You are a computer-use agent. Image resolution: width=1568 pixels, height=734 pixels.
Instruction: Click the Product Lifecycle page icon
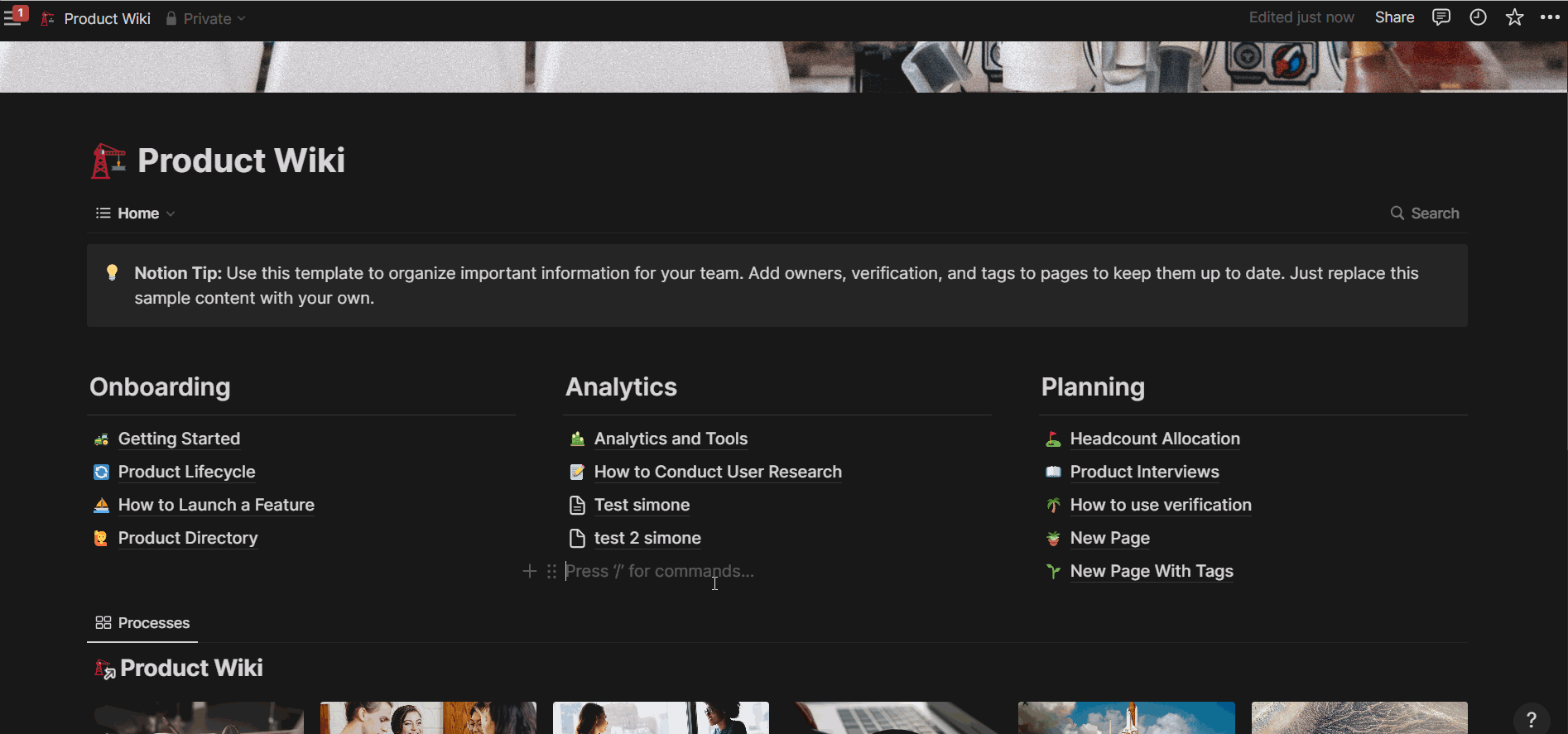(101, 473)
